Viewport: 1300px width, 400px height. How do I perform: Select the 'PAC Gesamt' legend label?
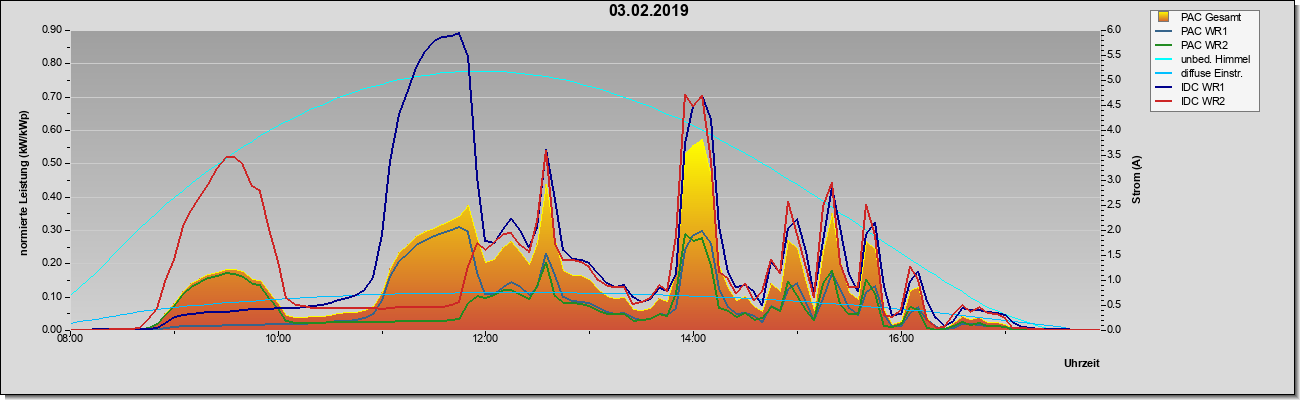pyautogui.click(x=1210, y=17)
